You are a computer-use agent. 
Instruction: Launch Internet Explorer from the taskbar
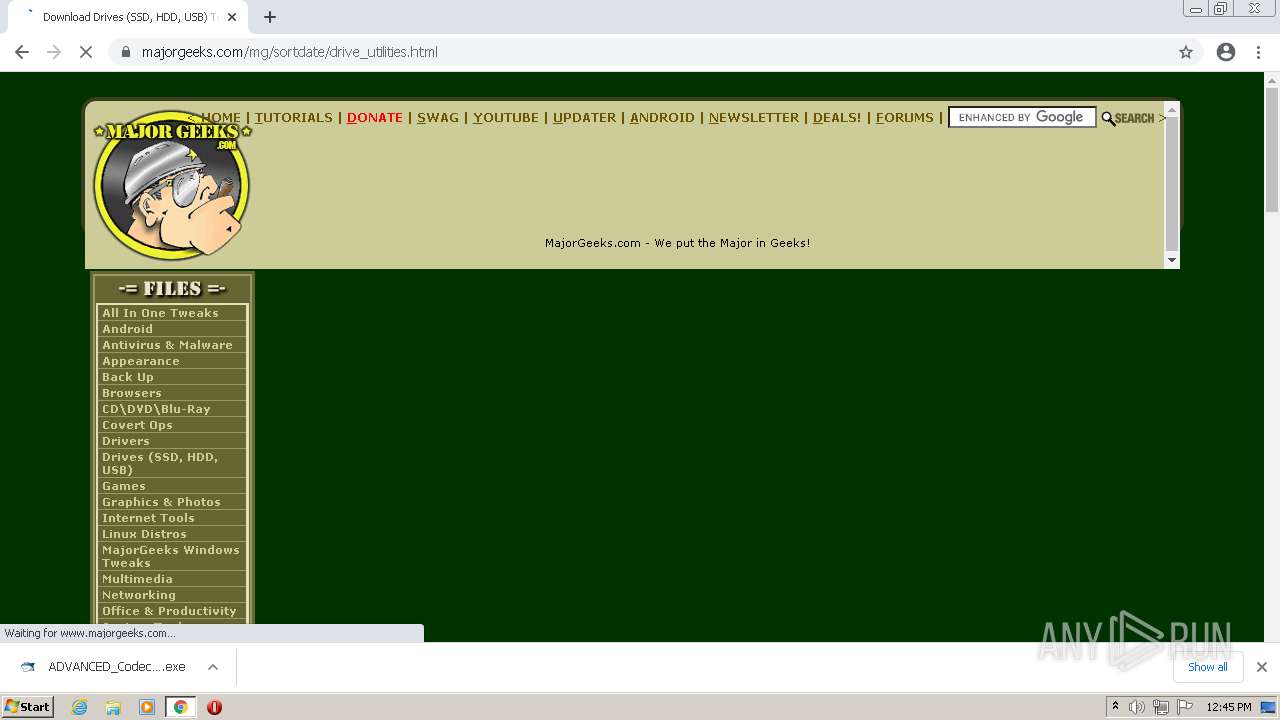(80, 707)
